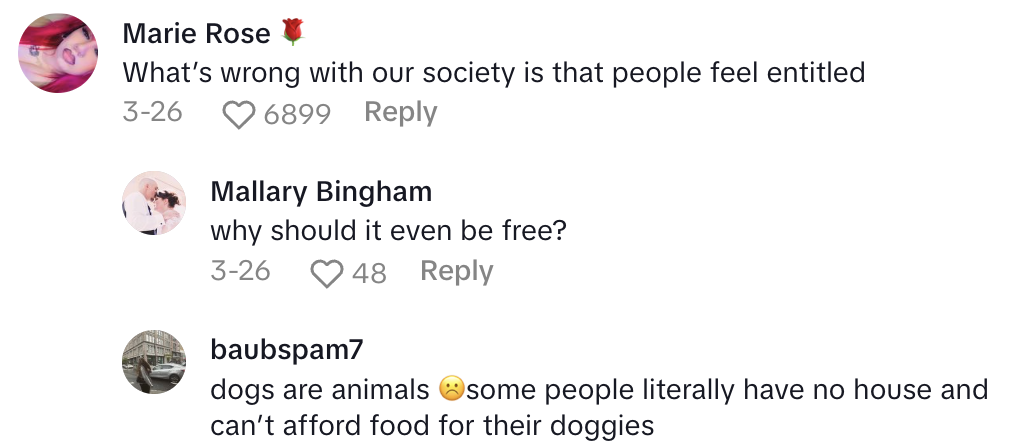Reply to Marie Rose's comment

(400, 113)
